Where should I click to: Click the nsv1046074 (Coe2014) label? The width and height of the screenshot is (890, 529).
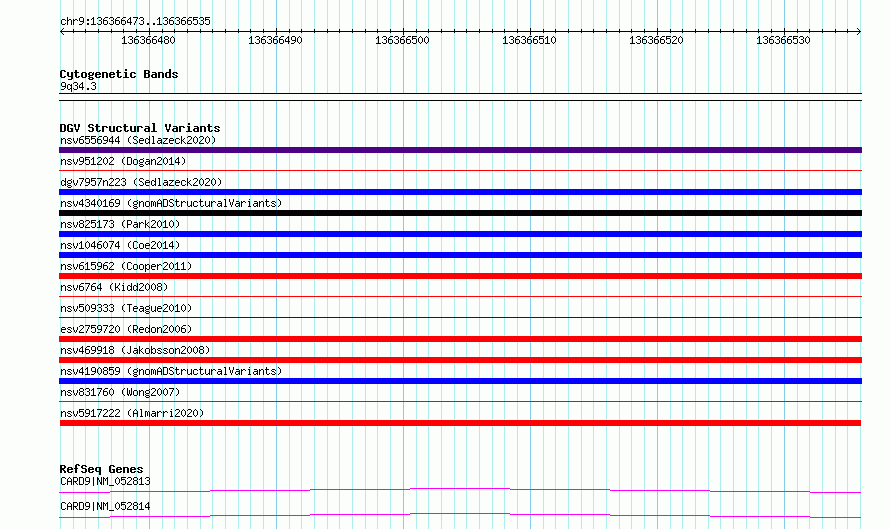(x=120, y=245)
